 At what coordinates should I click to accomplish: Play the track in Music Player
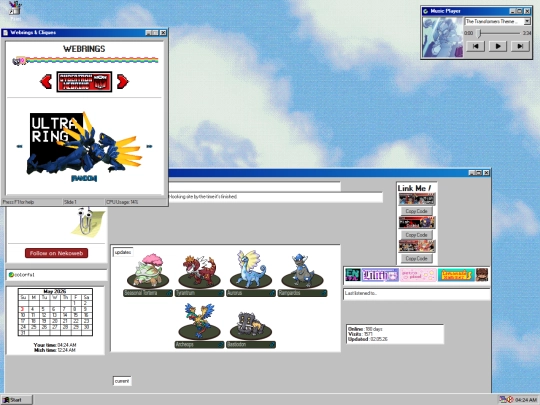(x=498, y=46)
